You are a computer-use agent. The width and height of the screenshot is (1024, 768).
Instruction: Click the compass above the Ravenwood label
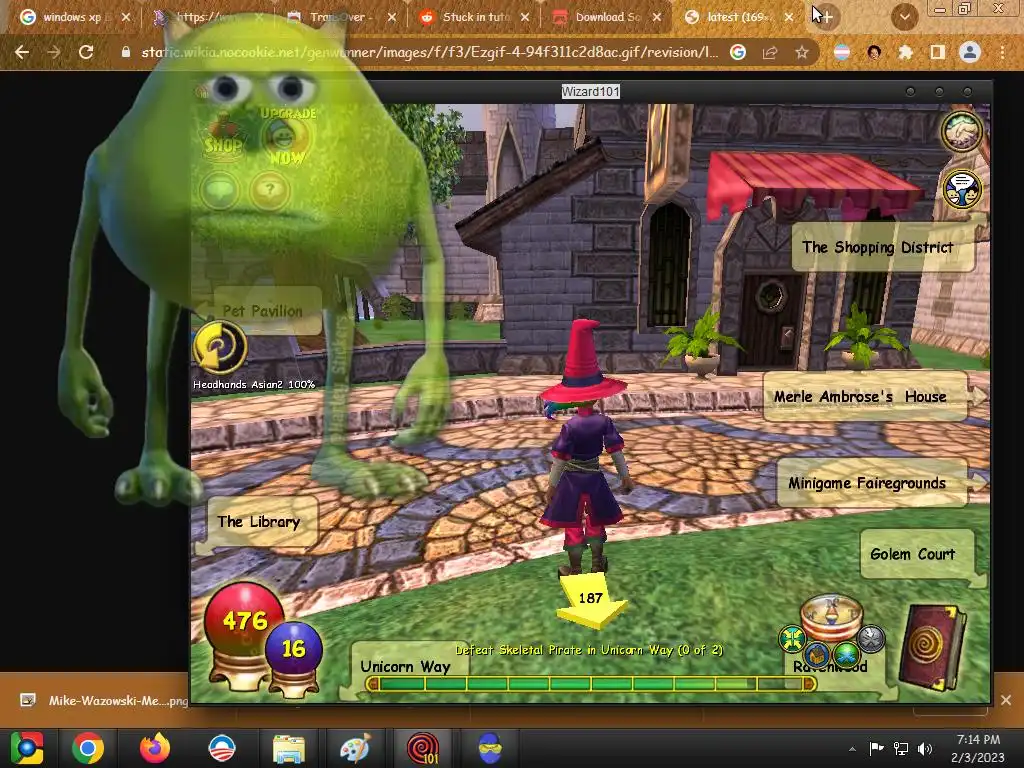[x=831, y=617]
